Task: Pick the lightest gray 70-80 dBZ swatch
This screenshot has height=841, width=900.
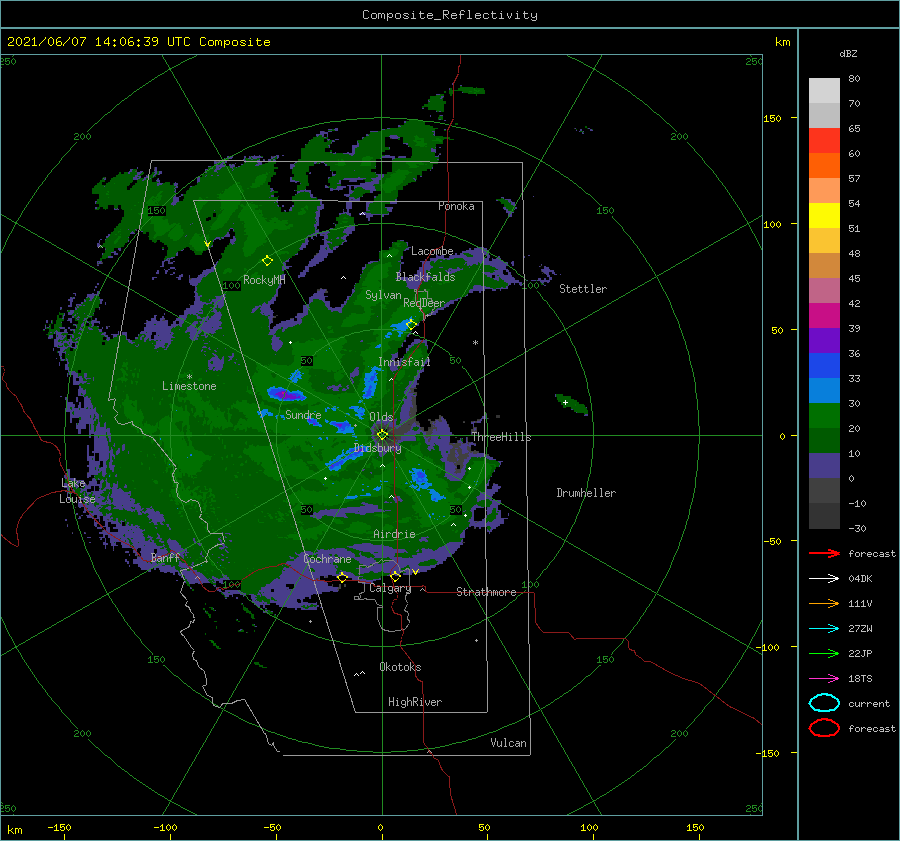Action: [824, 90]
